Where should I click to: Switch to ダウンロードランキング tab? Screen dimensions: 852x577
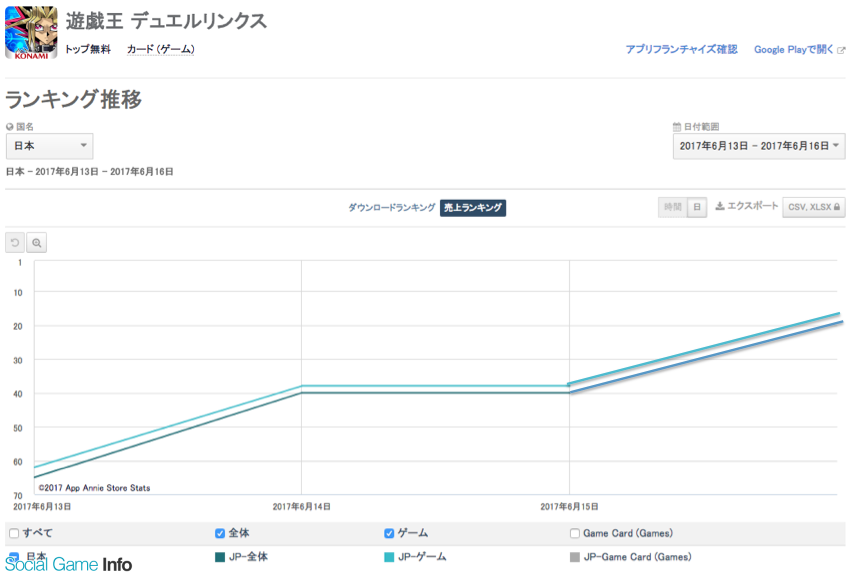pyautogui.click(x=391, y=208)
